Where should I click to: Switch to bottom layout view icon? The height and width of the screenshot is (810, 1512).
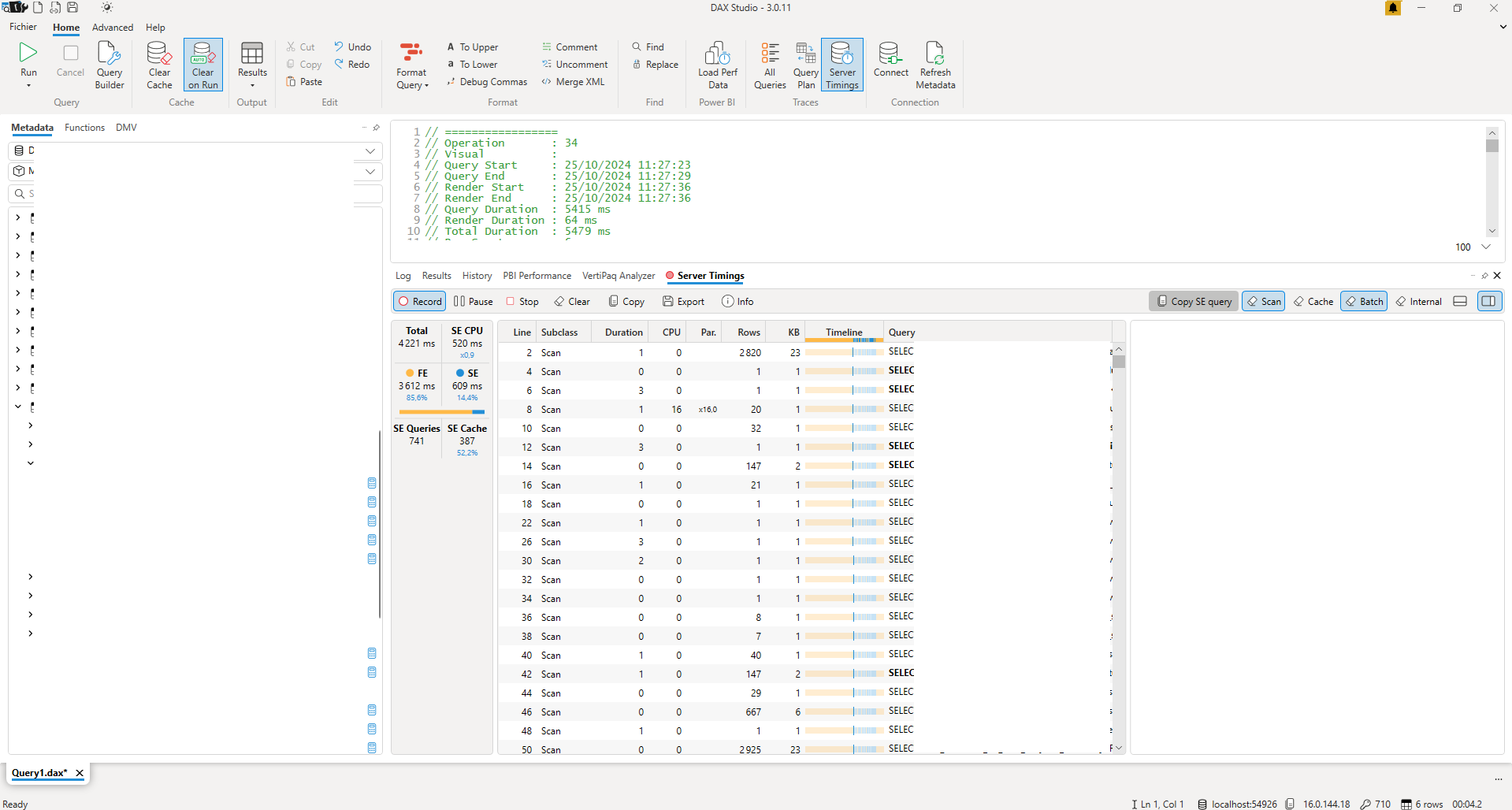pyautogui.click(x=1460, y=301)
